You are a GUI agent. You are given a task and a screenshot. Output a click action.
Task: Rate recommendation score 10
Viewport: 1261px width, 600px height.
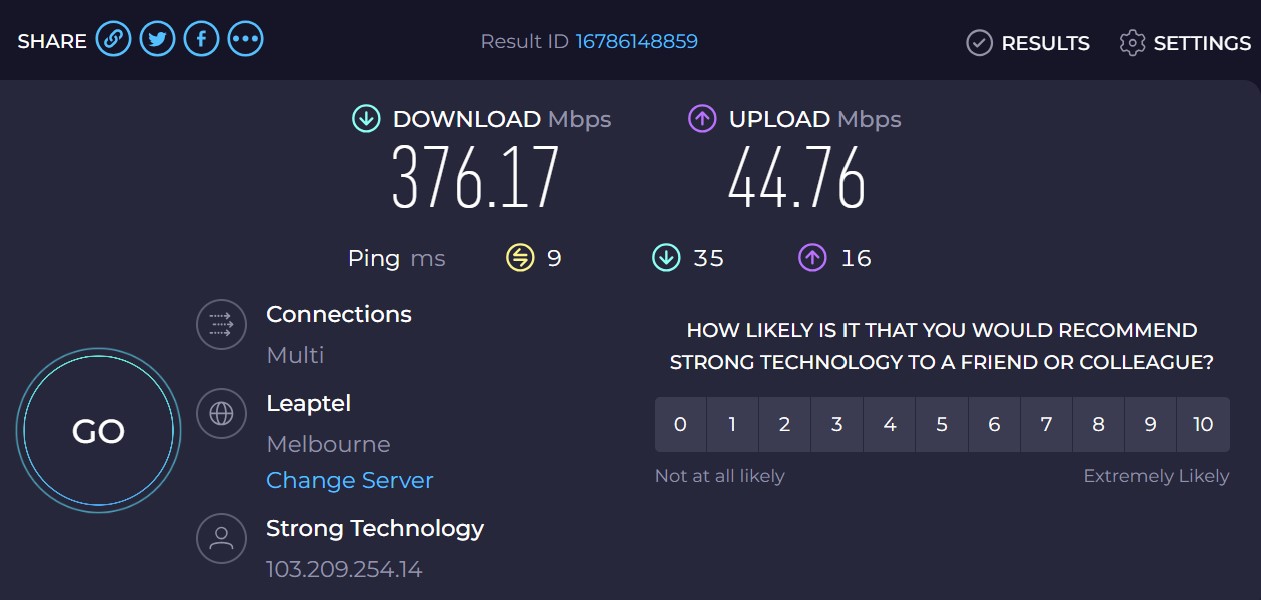(x=1203, y=424)
